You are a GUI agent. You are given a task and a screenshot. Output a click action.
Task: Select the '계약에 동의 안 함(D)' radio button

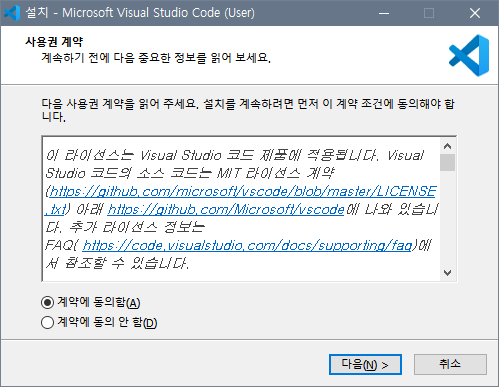(47, 322)
